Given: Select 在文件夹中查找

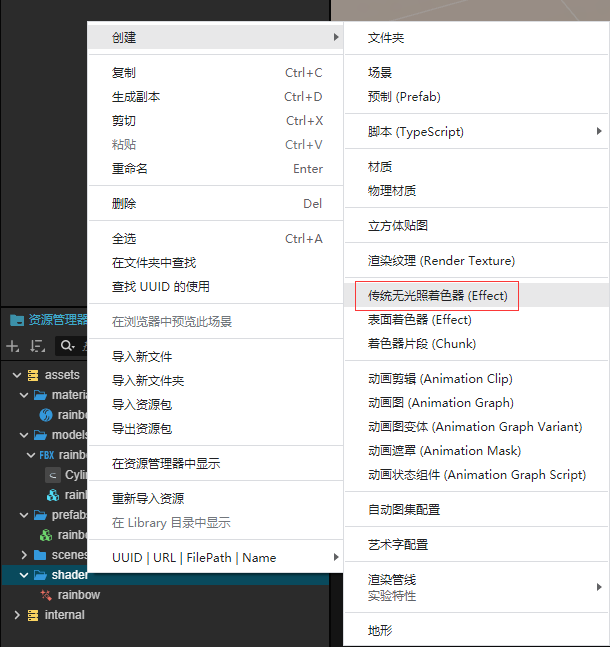Looking at the screenshot, I should (215, 263).
